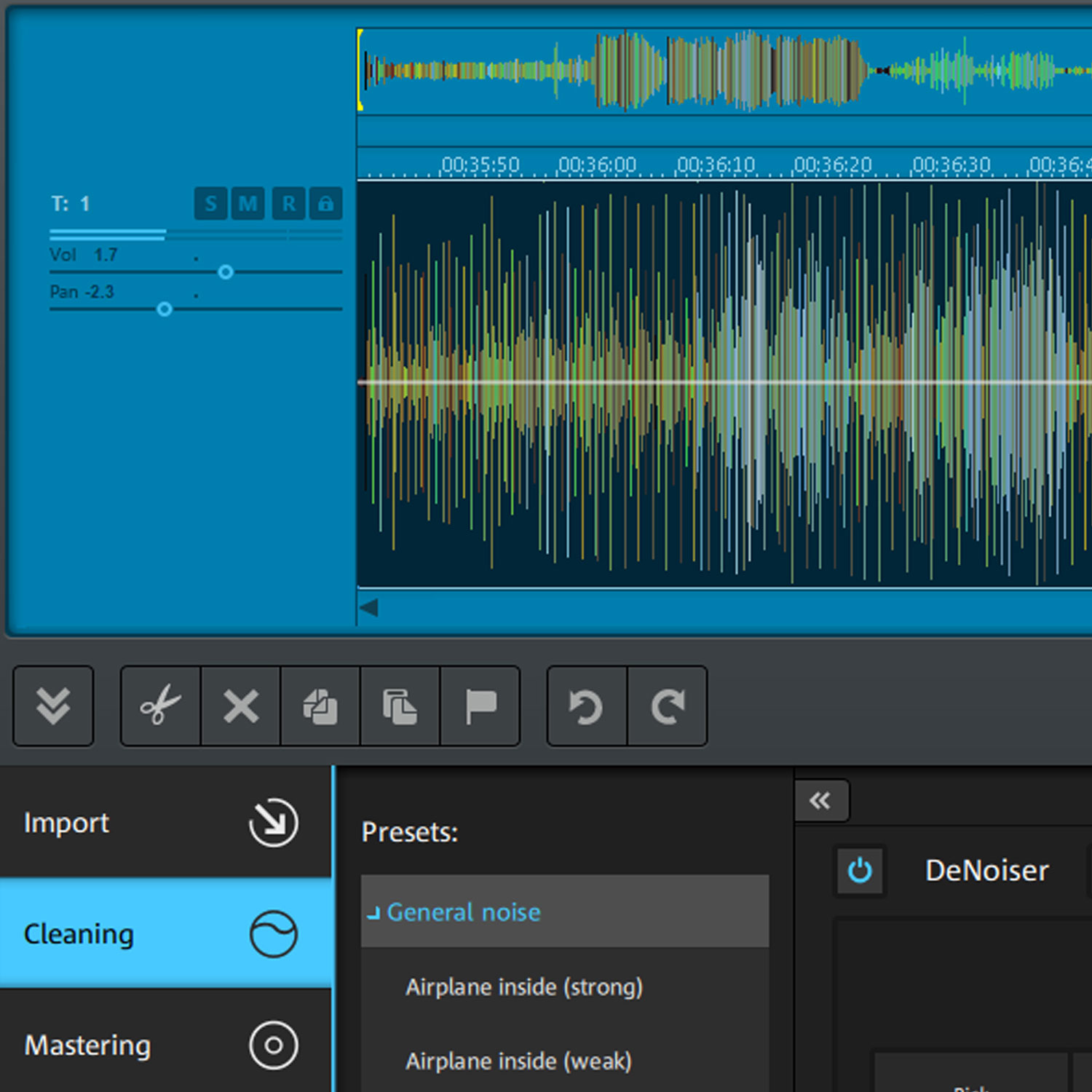
Task: Click the Mastering disc icon
Action: 273,1045
